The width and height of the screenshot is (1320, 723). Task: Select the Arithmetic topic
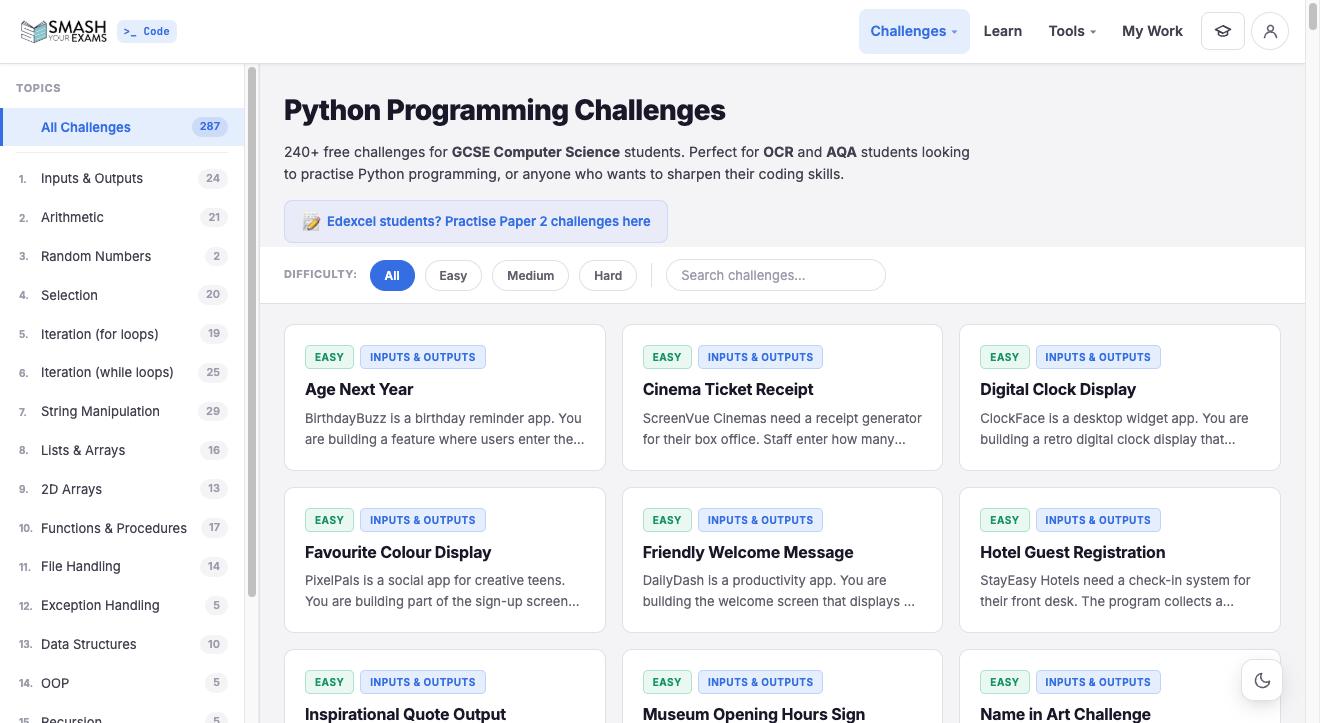click(122, 217)
